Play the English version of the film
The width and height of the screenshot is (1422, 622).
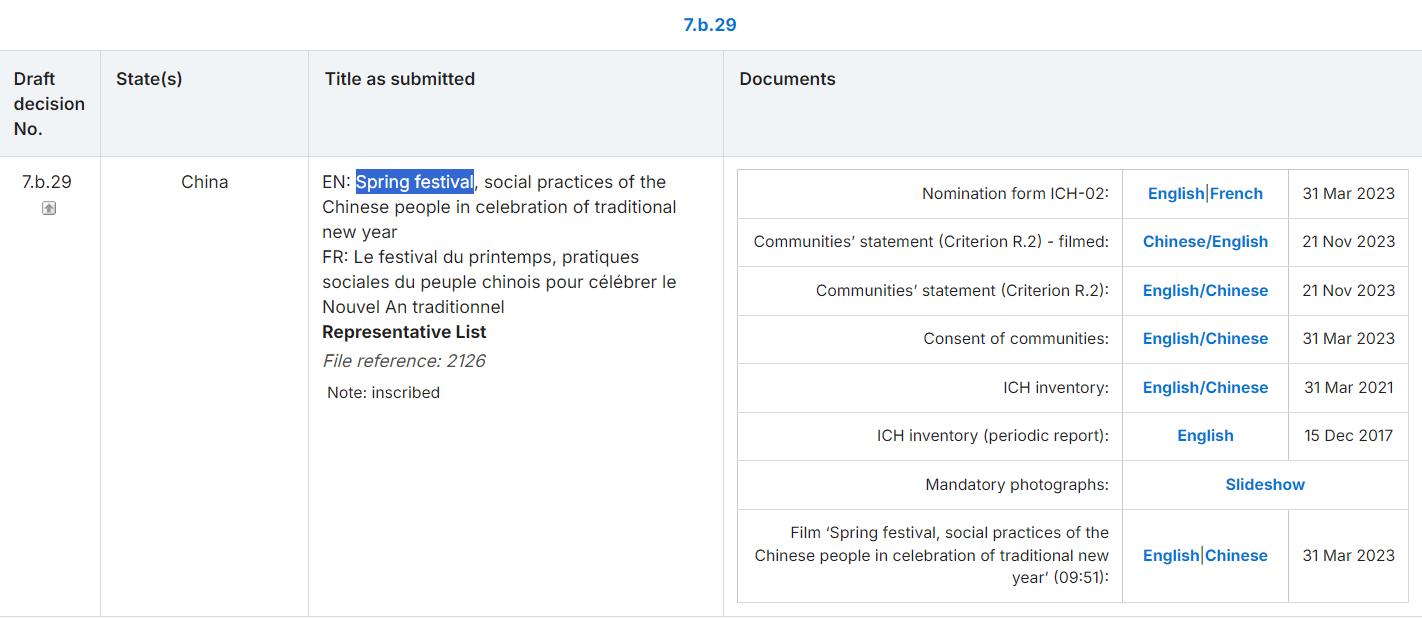pos(1171,556)
